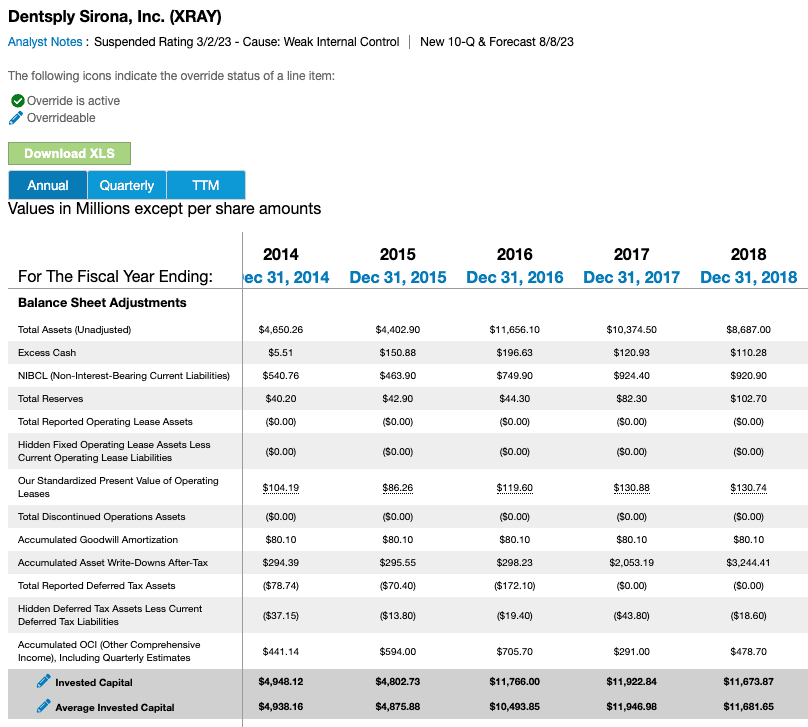Click the $8,687.00 total assets cell
Viewport: 808px width, 727px height.
pos(749,330)
